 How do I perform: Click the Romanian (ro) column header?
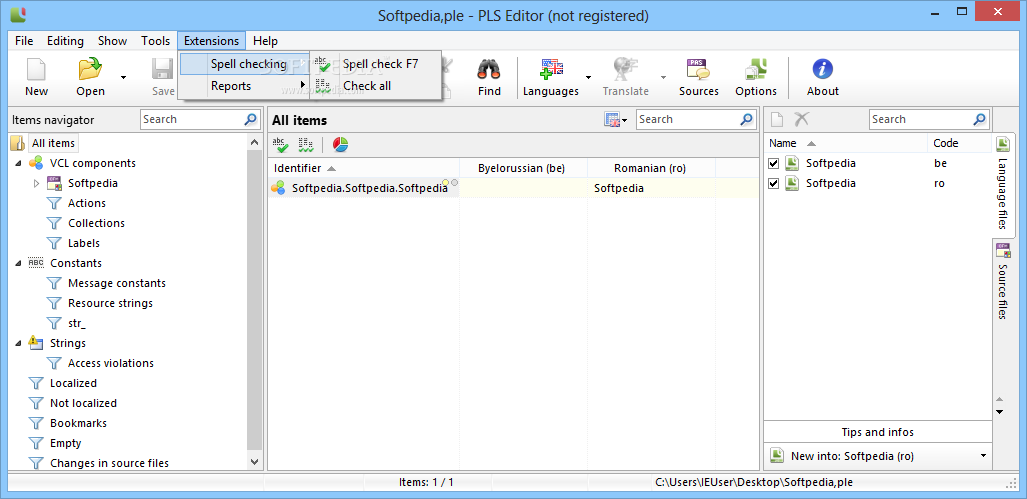650,168
